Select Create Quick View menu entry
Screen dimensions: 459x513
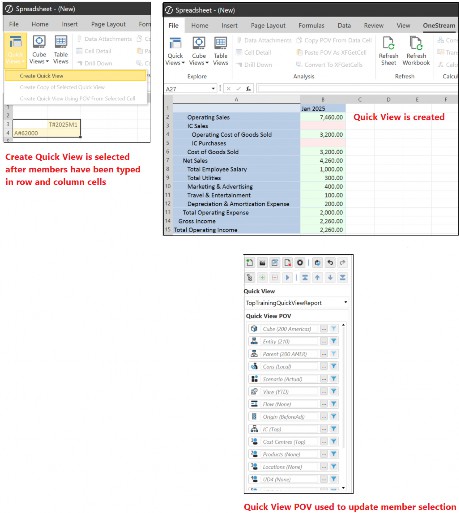click(x=75, y=76)
